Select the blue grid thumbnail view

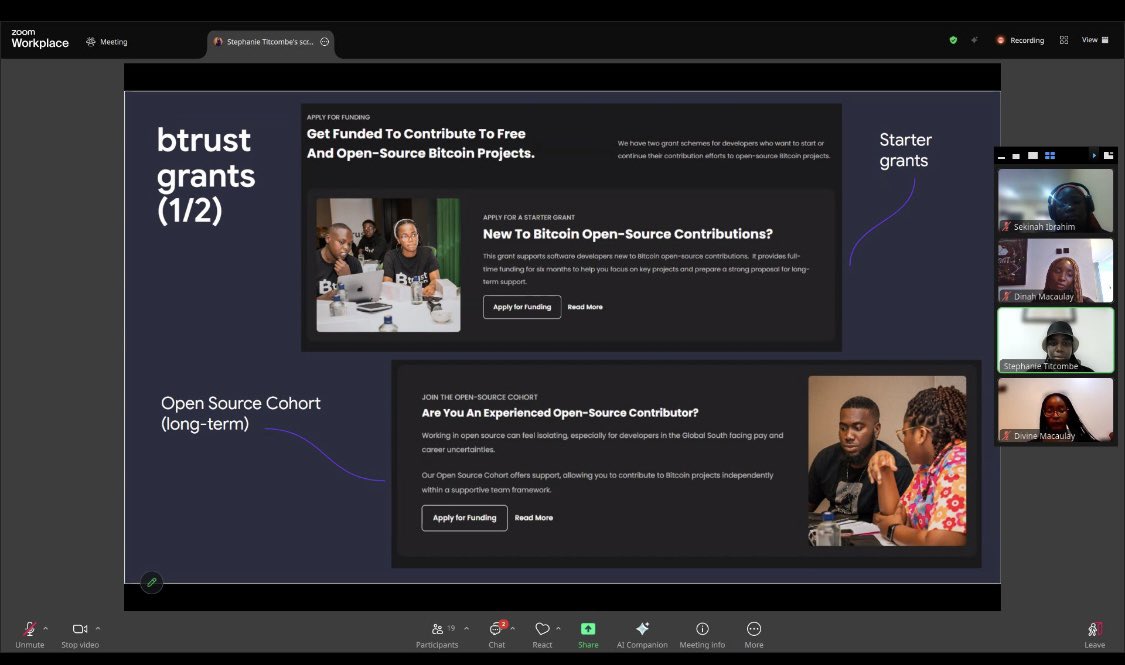click(x=1050, y=155)
